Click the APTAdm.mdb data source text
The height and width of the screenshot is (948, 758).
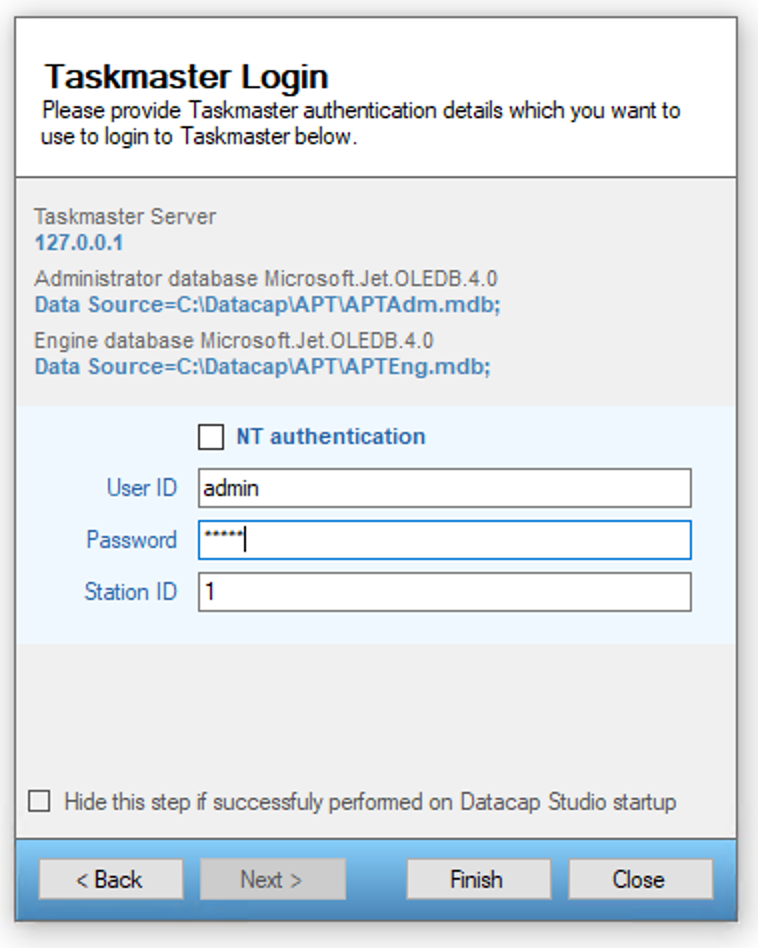tap(267, 304)
